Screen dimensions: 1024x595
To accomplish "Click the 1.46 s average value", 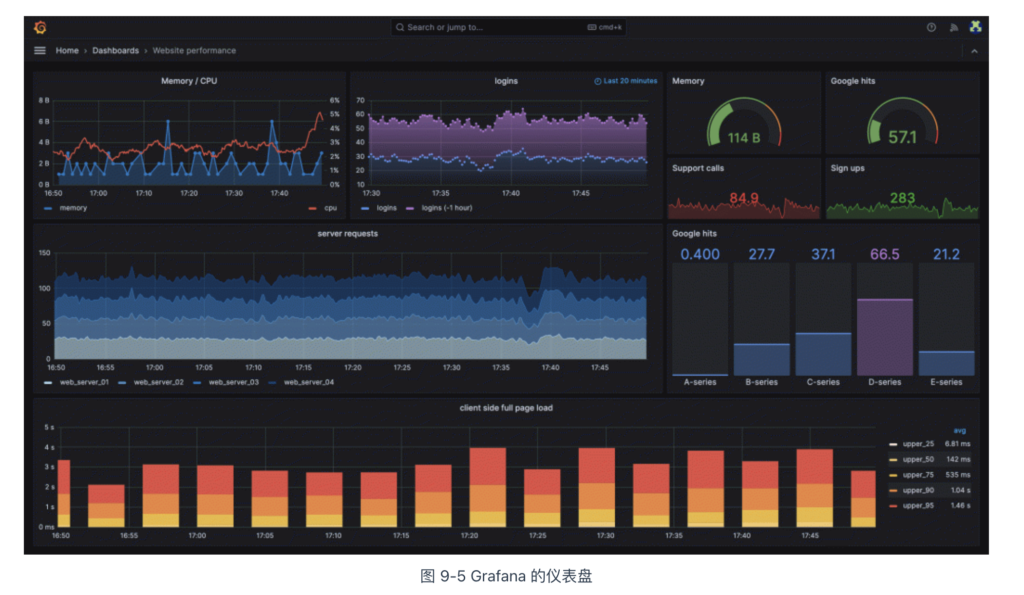I will [961, 506].
